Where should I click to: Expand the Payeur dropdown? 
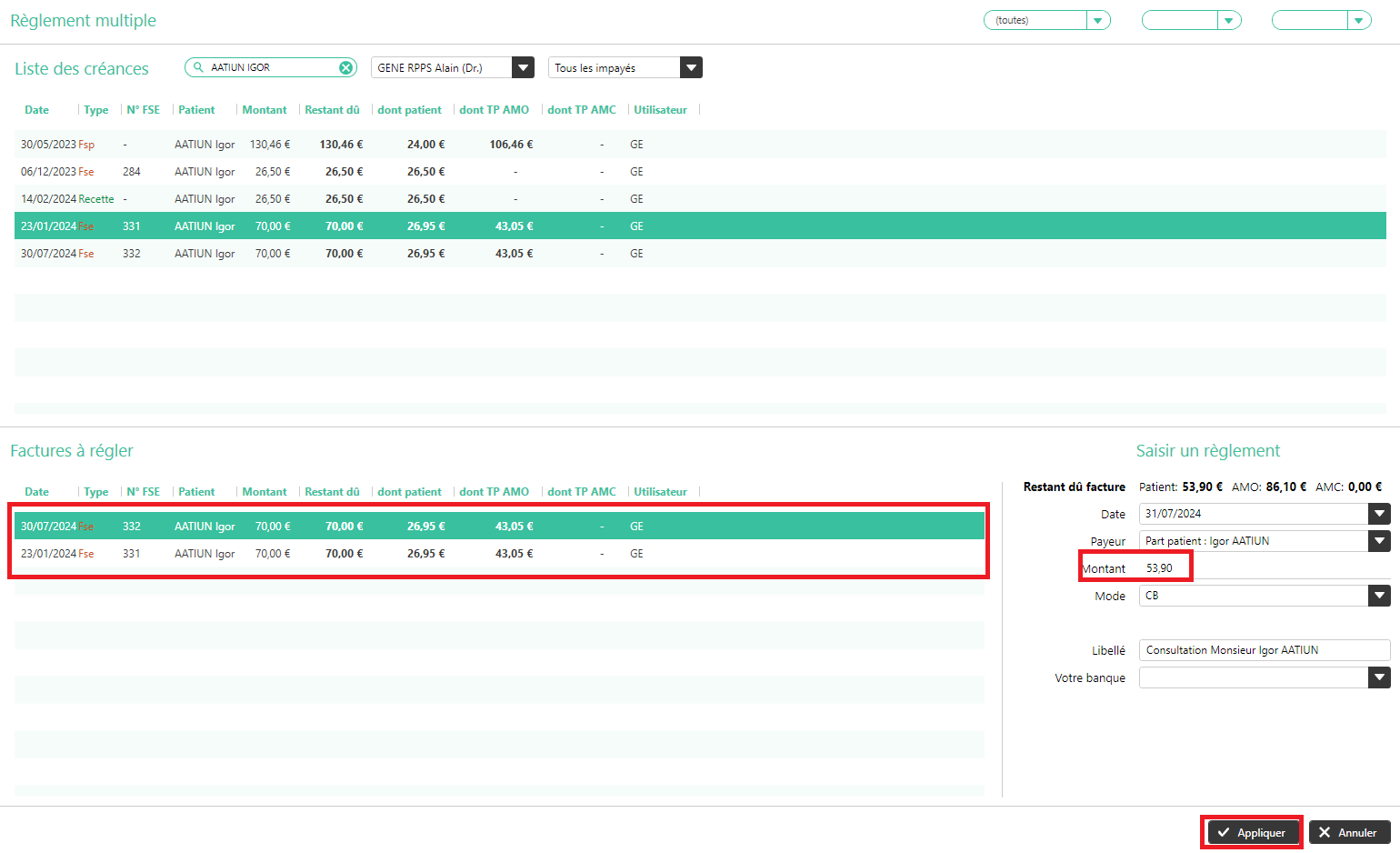(1379, 541)
